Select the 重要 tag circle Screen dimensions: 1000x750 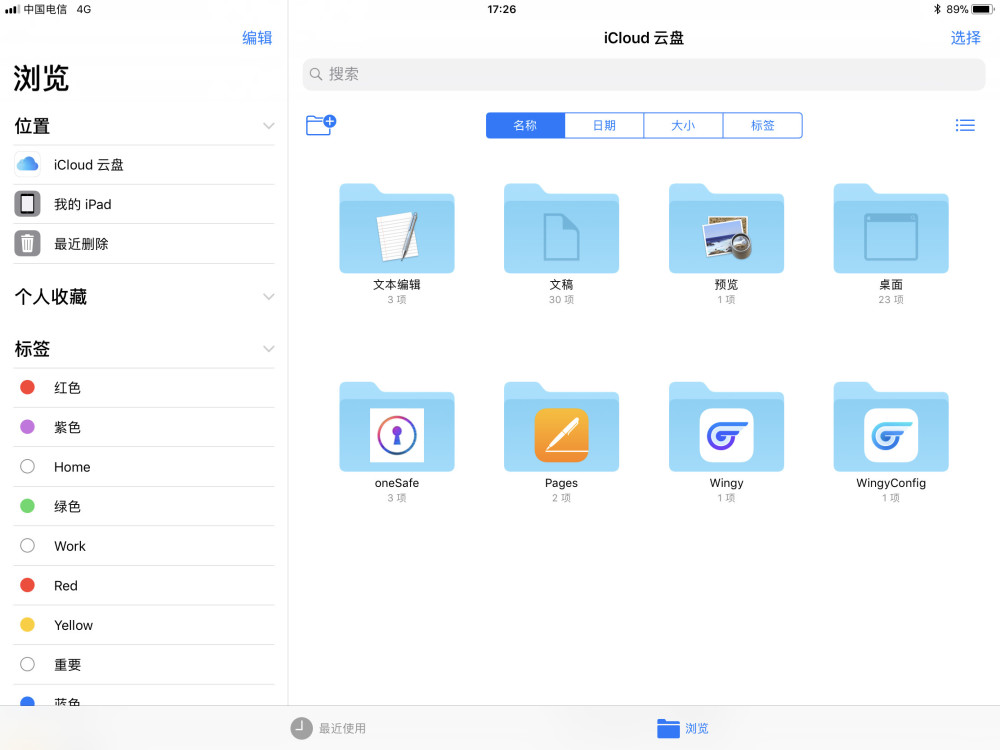tap(27, 664)
